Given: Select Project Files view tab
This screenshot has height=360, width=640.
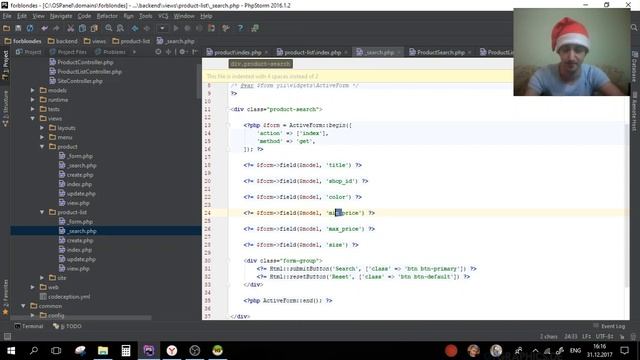Looking at the screenshot, I should tap(68, 52).
